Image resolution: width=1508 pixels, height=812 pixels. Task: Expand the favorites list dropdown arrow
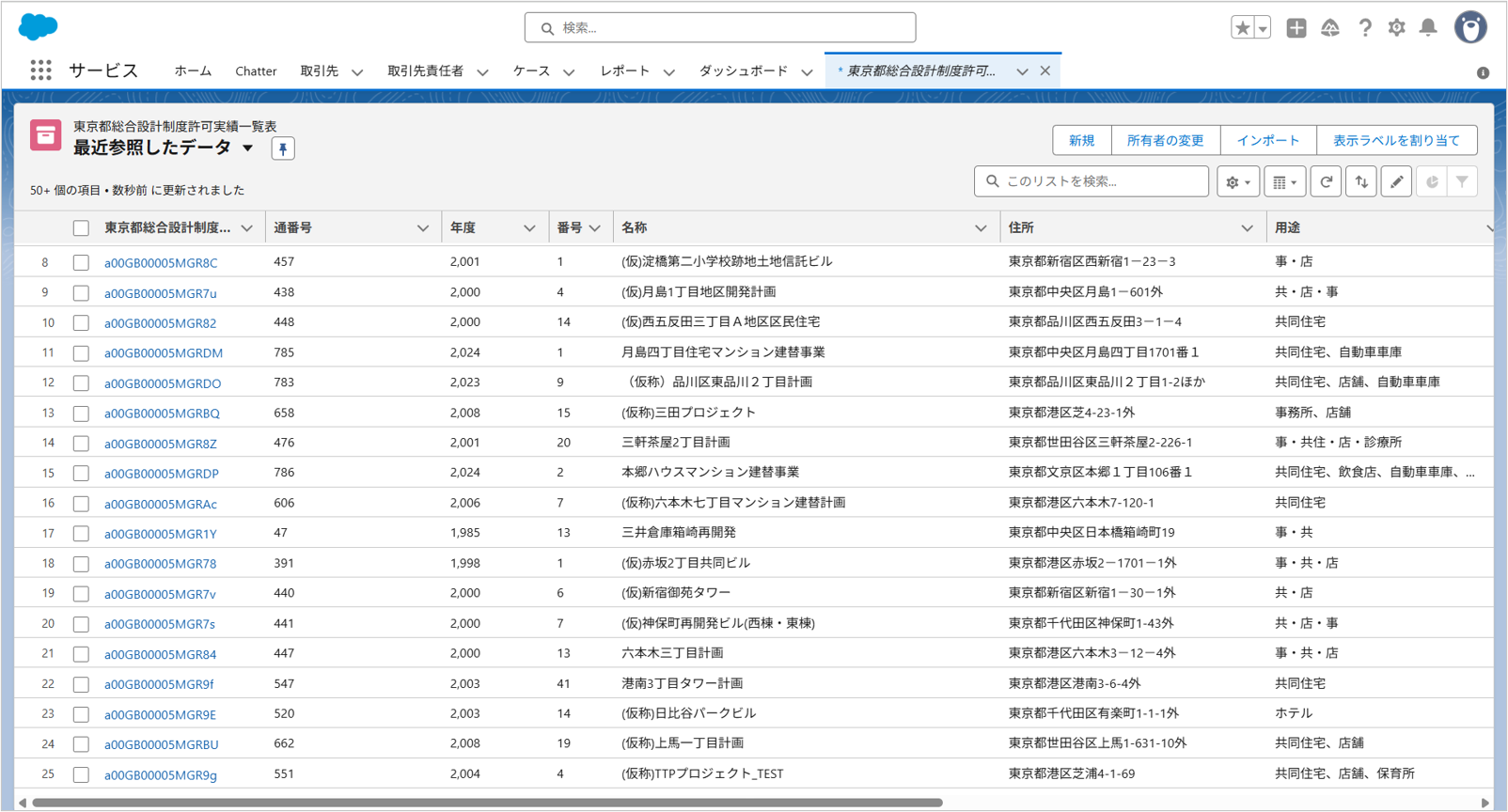1263,28
